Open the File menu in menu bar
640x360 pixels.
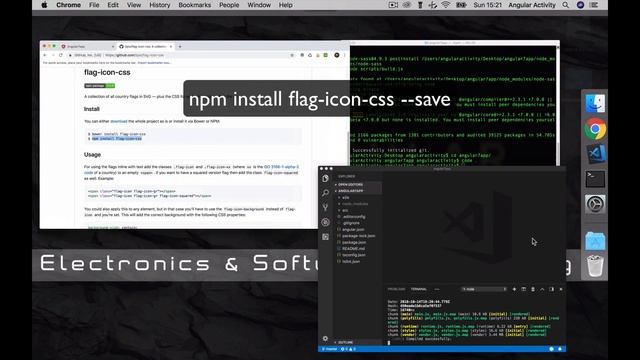[94, 5]
